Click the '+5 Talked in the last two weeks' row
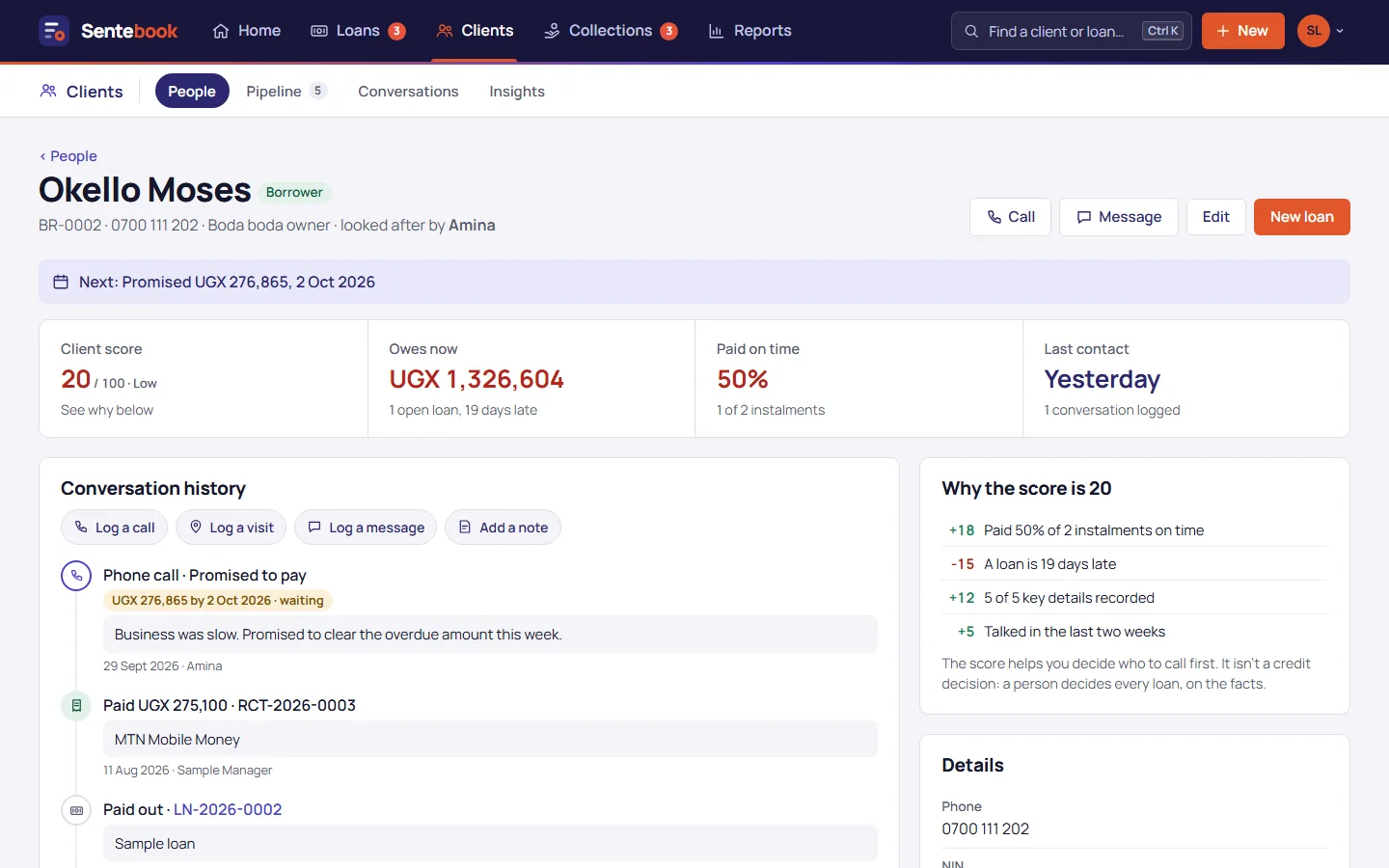 (1134, 632)
